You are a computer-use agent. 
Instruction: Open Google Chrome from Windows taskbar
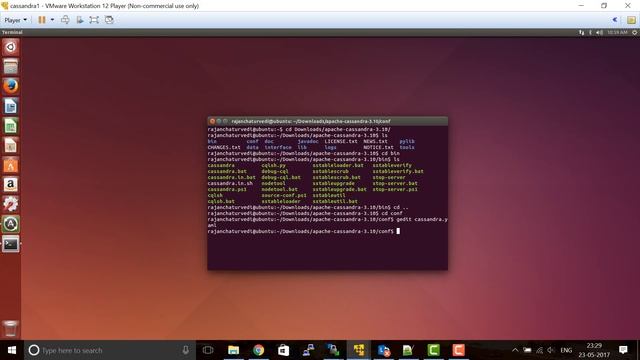click(258, 350)
